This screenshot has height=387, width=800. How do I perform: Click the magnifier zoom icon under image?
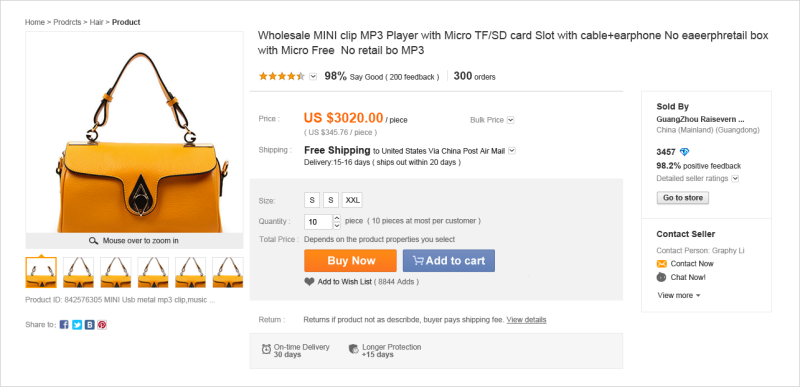pyautogui.click(x=93, y=241)
